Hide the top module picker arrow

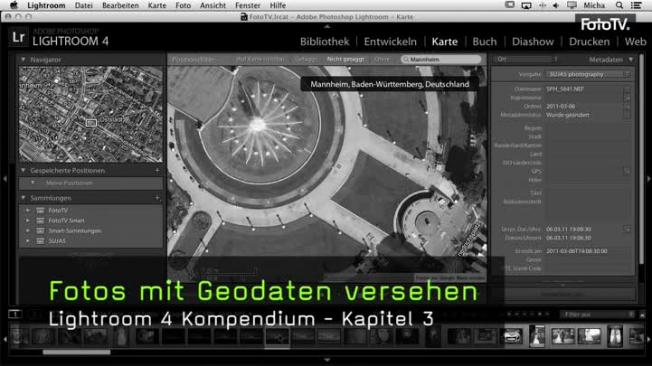pos(327,26)
